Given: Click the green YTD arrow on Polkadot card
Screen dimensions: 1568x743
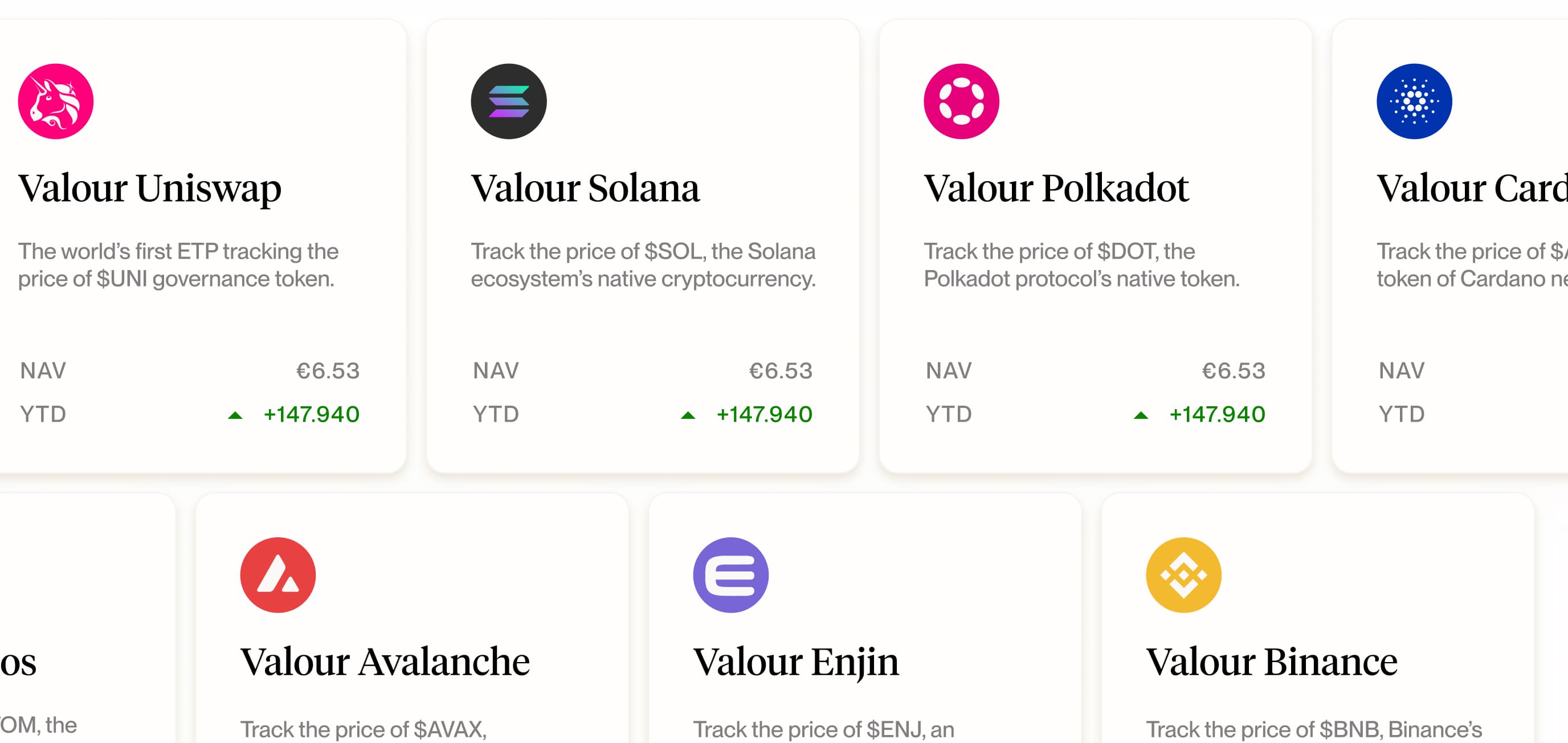Looking at the screenshot, I should click(x=1141, y=415).
